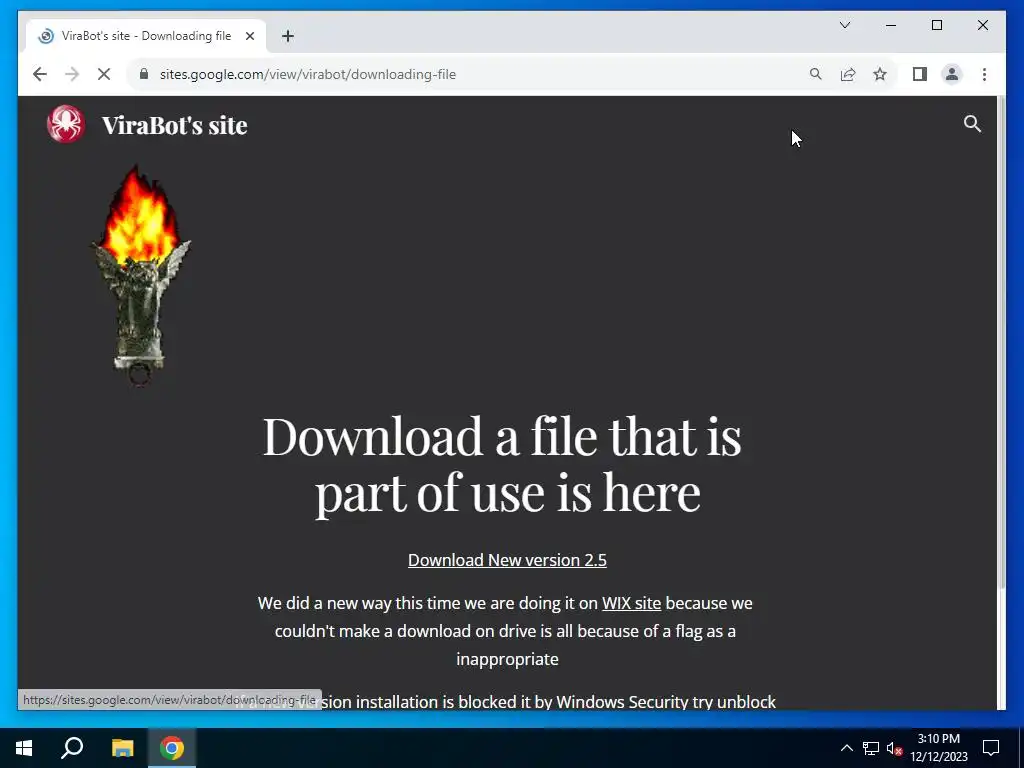
Task: Maximize the Chrome window
Action: coord(936,25)
